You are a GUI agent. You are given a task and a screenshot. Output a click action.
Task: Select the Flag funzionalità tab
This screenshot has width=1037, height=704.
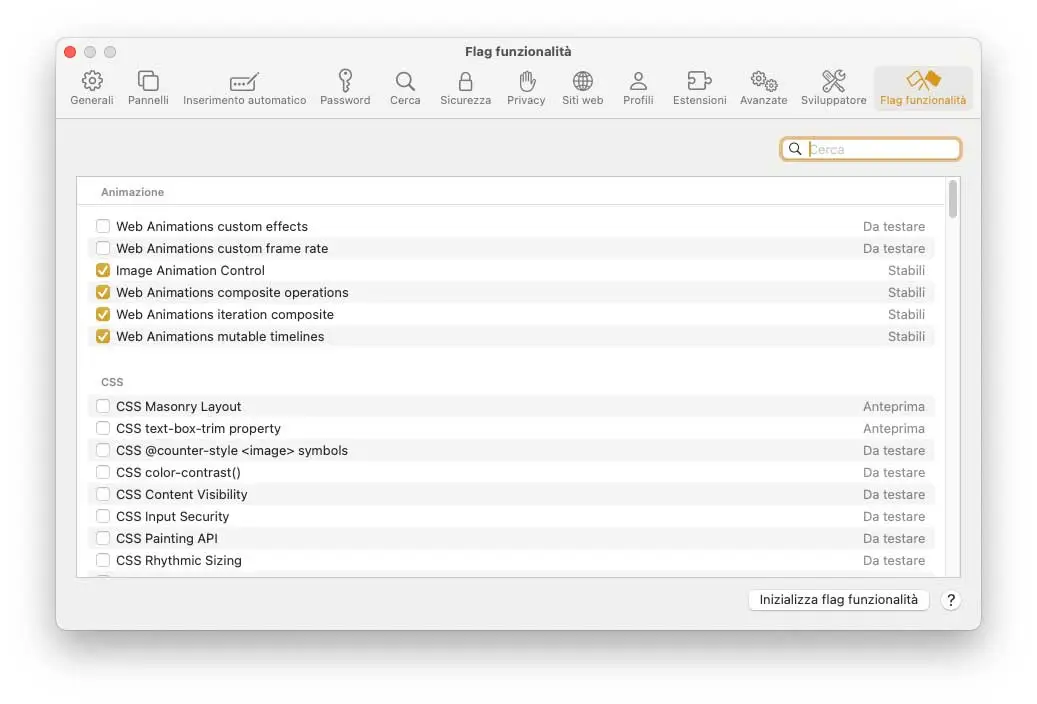[x=922, y=88]
